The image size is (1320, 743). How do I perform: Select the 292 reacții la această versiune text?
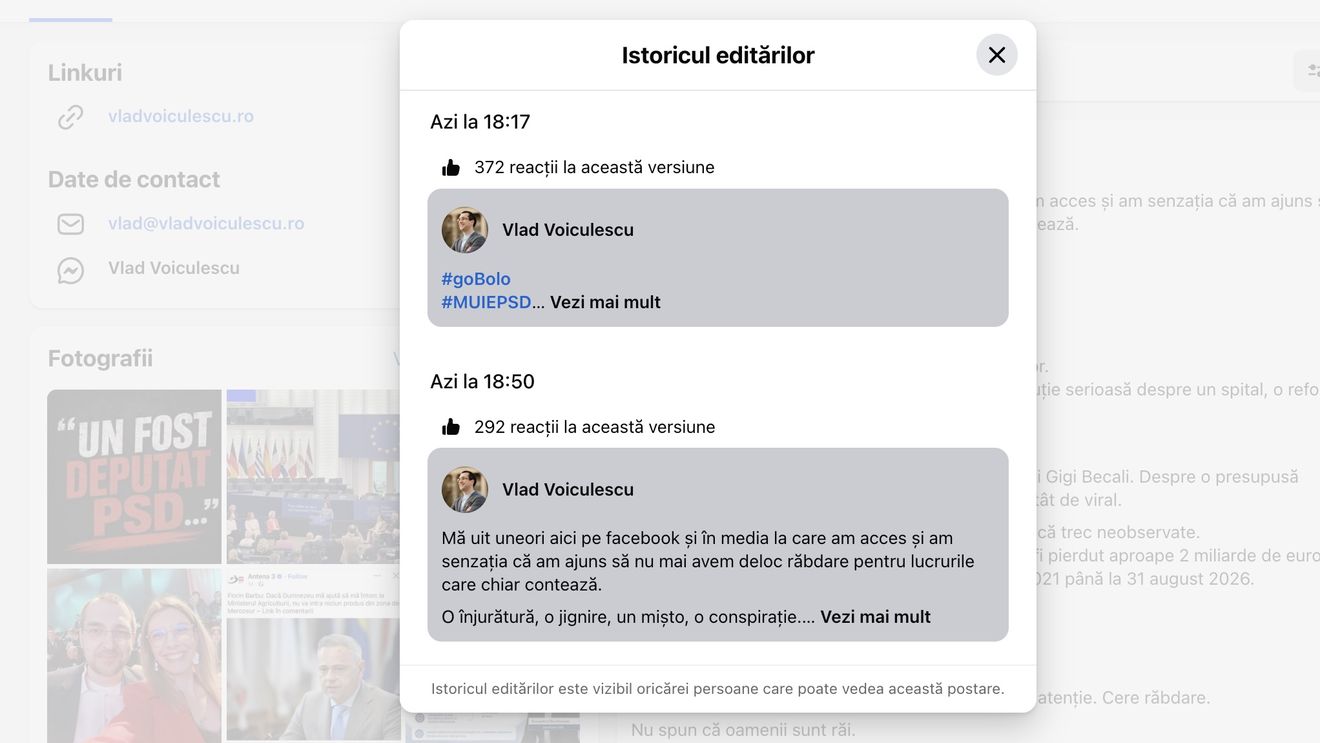pyautogui.click(x=594, y=427)
